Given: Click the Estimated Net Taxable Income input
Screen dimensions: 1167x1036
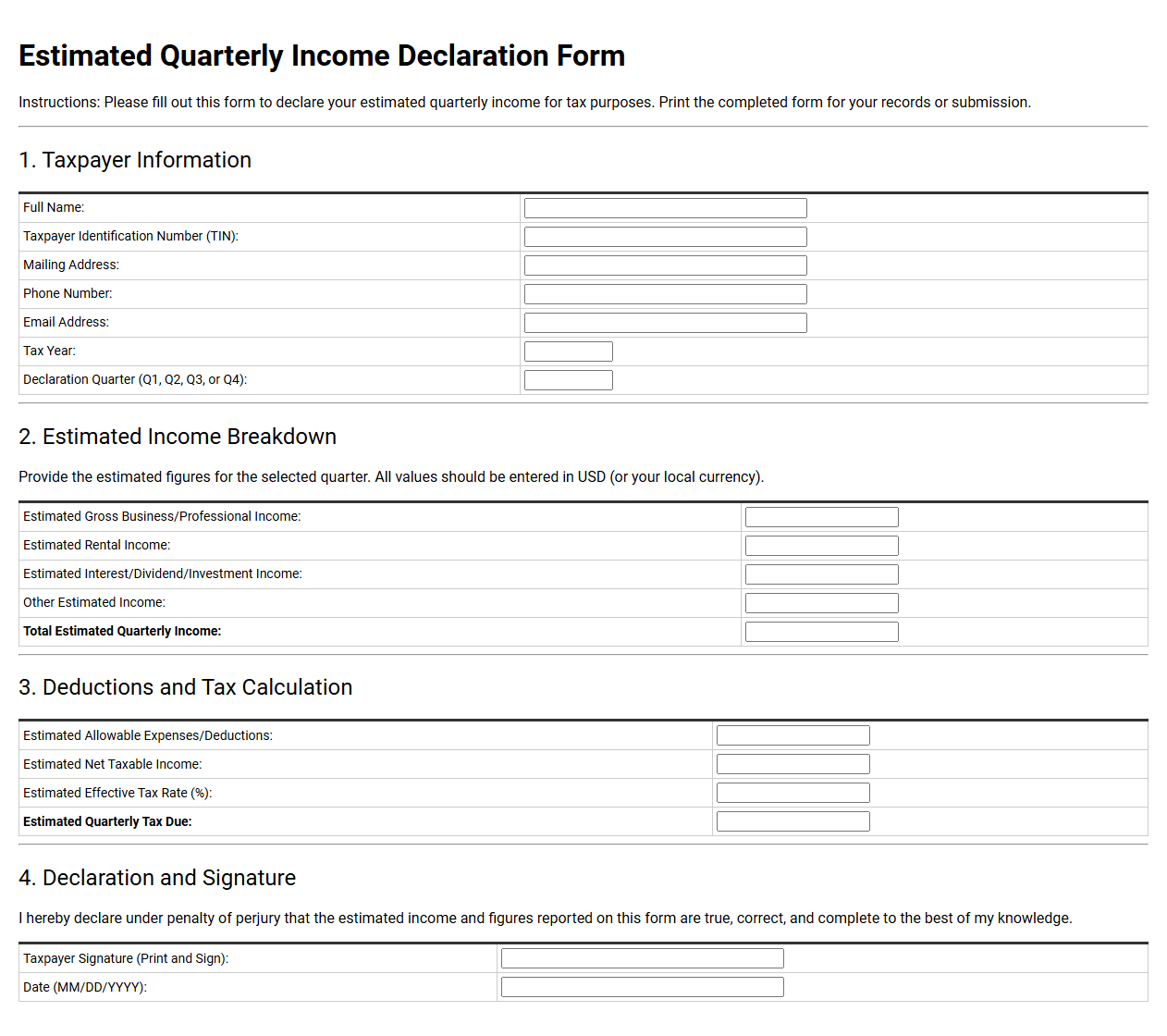Looking at the screenshot, I should (x=792, y=764).
